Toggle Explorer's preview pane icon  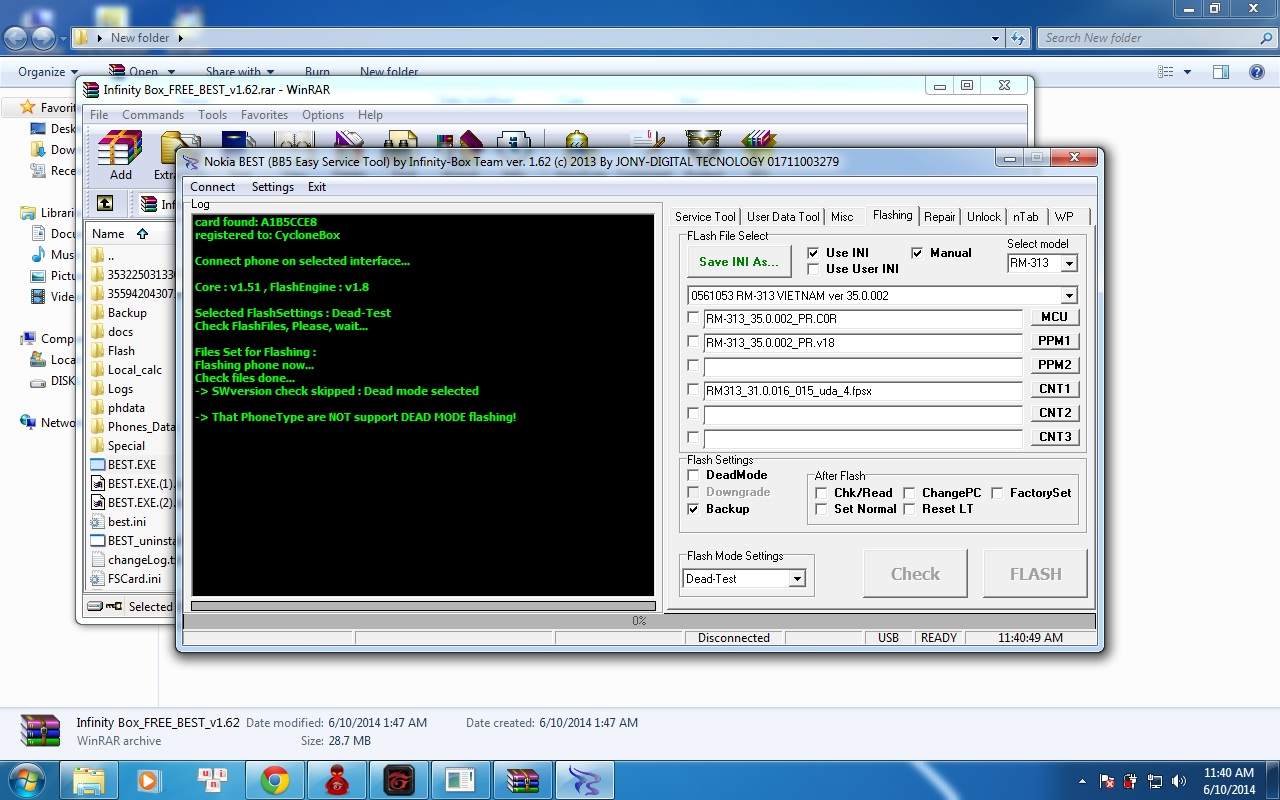coord(1220,72)
